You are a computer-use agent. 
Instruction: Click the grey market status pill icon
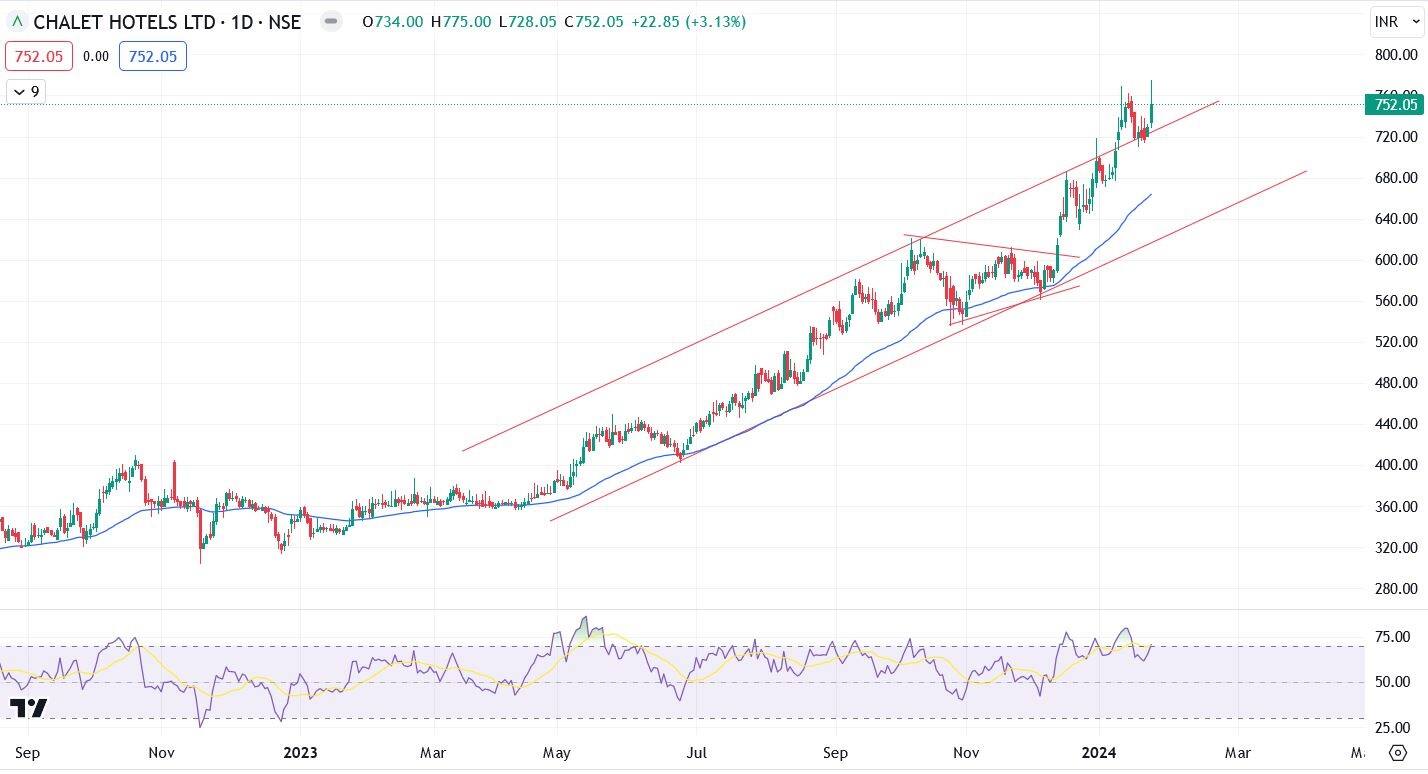[x=331, y=21]
